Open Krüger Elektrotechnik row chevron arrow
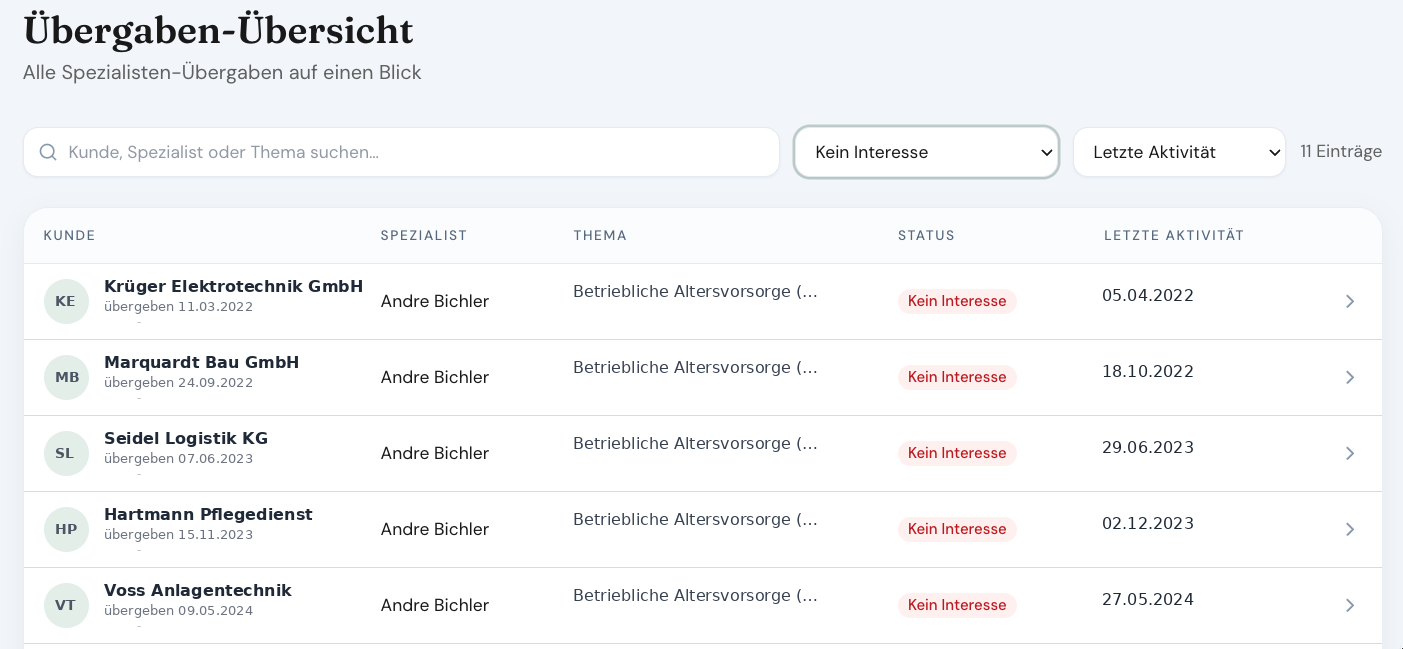1403x649 pixels. pyautogui.click(x=1350, y=301)
